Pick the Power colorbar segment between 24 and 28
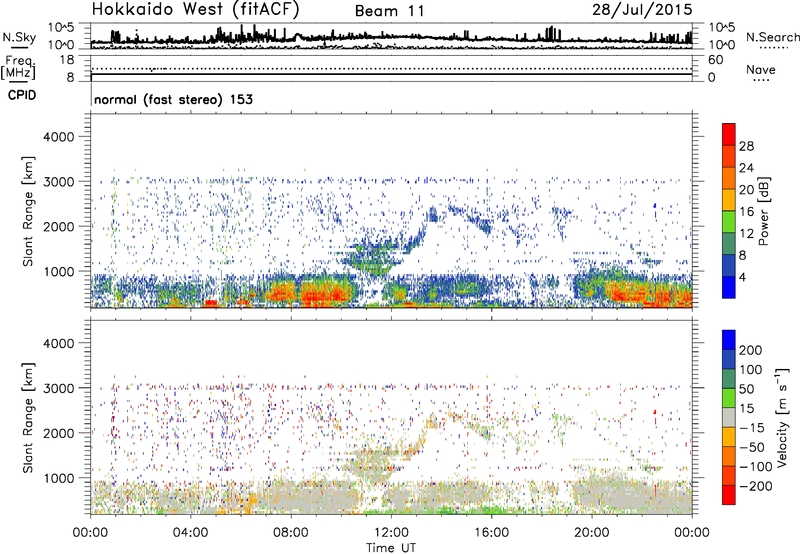800x554 pixels. pos(729,156)
